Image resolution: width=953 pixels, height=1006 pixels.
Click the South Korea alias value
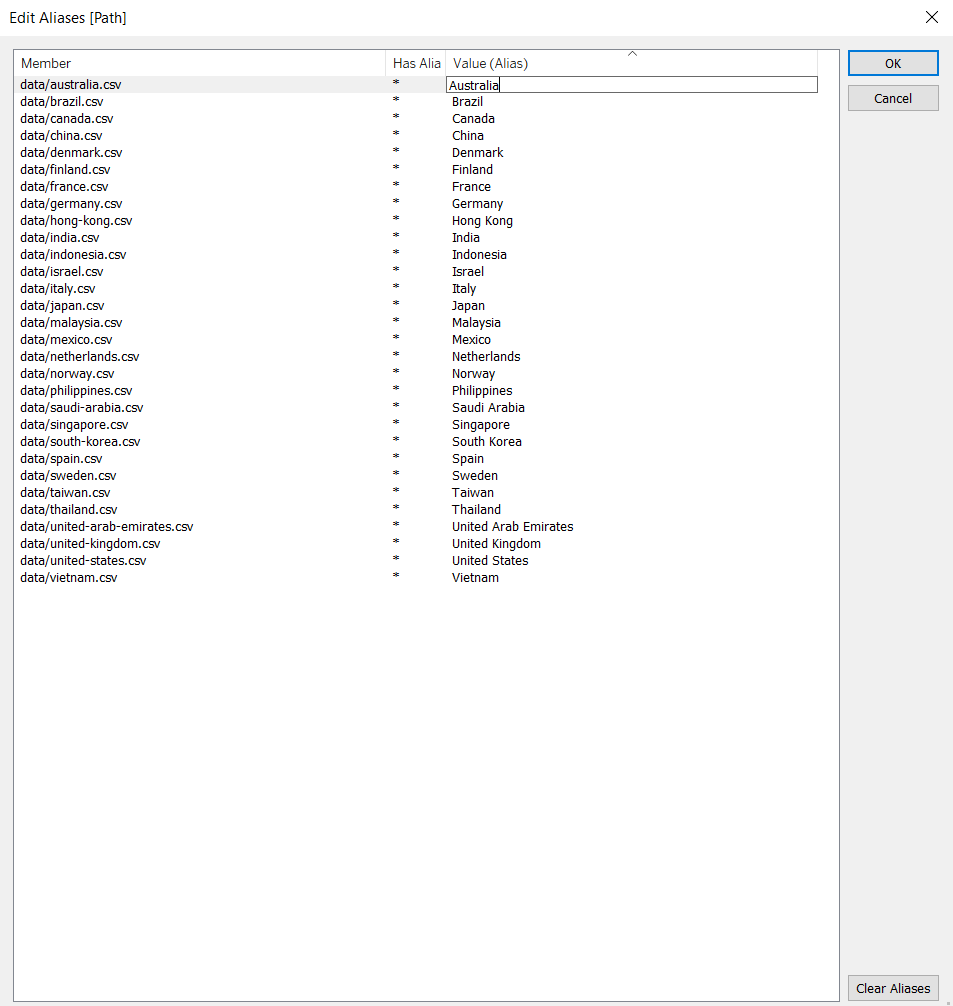(487, 441)
